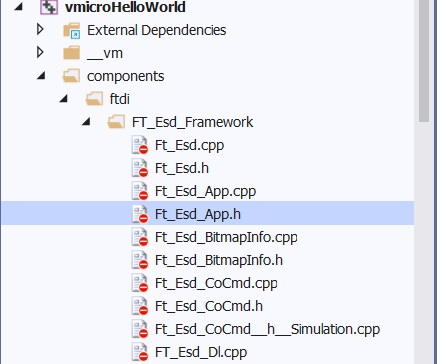Click the vertical scrollbar thumb

point(424,61)
